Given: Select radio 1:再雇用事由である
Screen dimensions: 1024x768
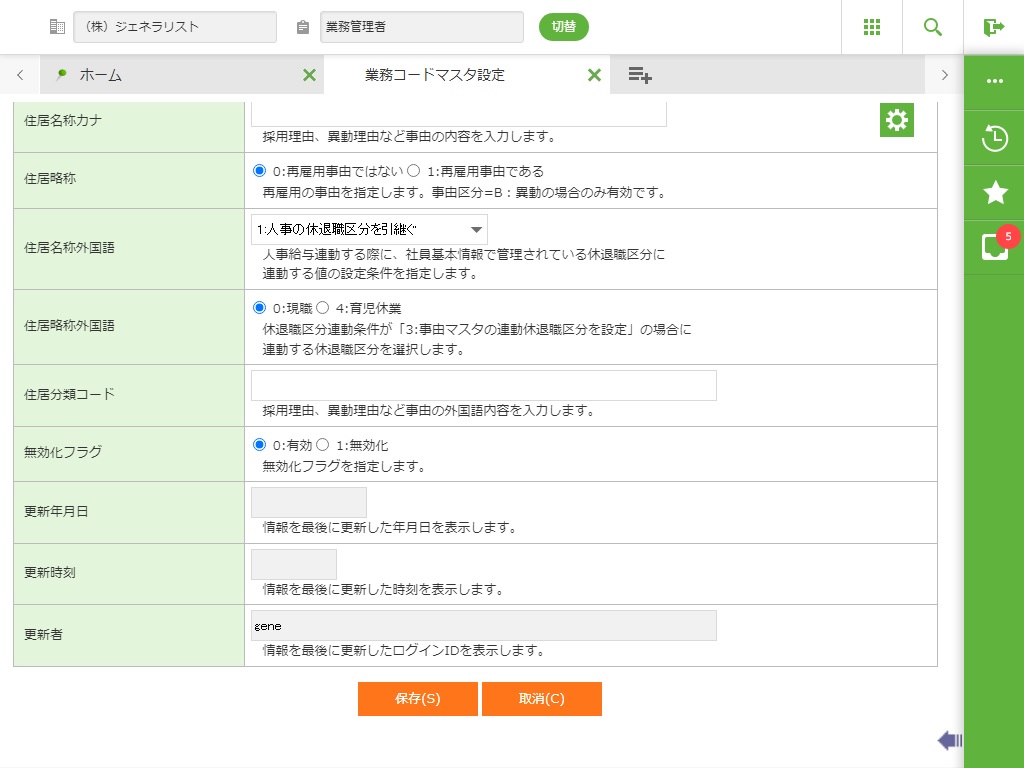Looking at the screenshot, I should click(x=414, y=171).
